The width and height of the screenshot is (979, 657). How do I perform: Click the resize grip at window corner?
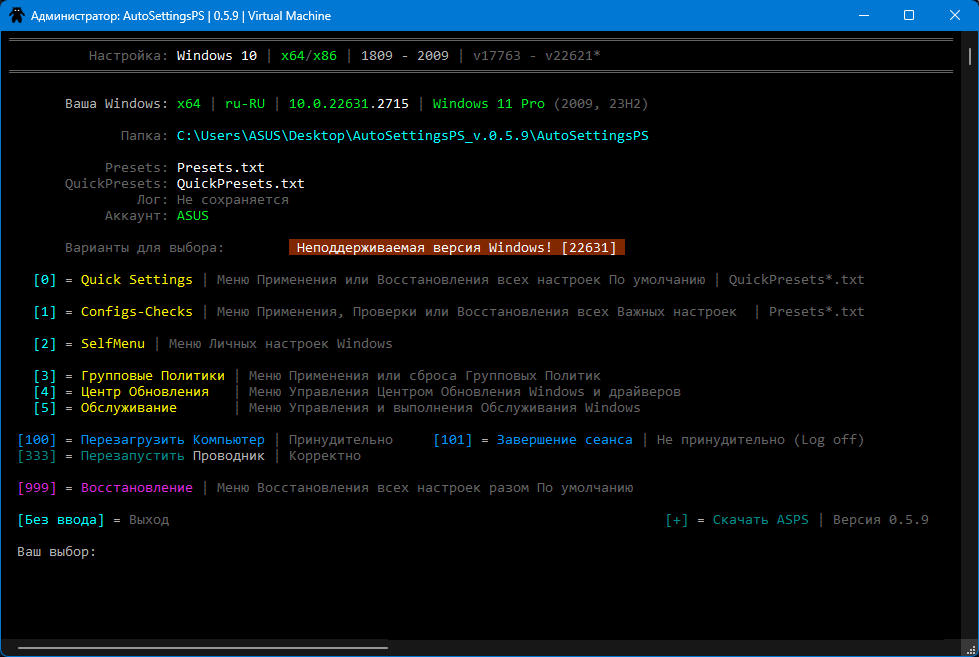971,650
